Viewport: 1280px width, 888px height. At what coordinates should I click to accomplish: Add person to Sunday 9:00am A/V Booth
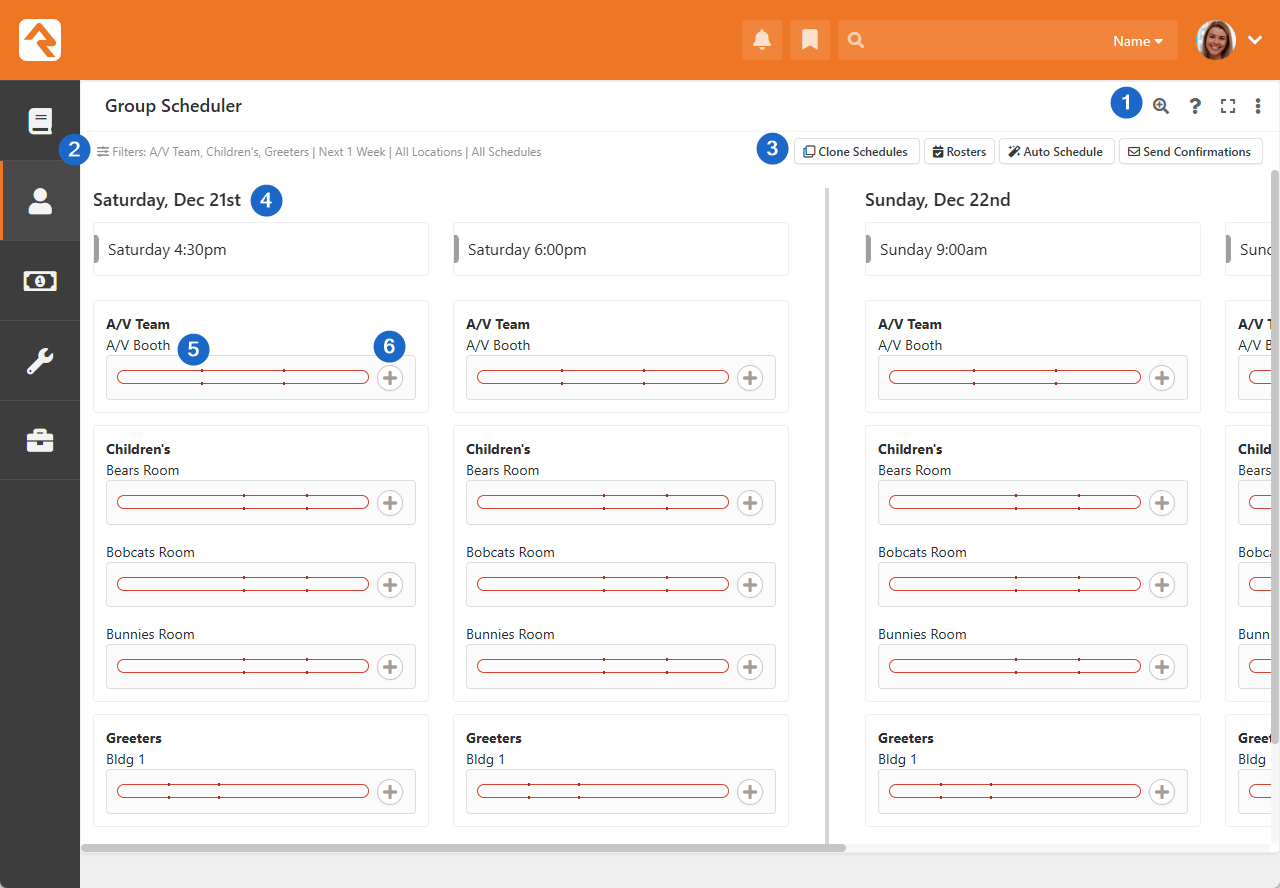1162,377
